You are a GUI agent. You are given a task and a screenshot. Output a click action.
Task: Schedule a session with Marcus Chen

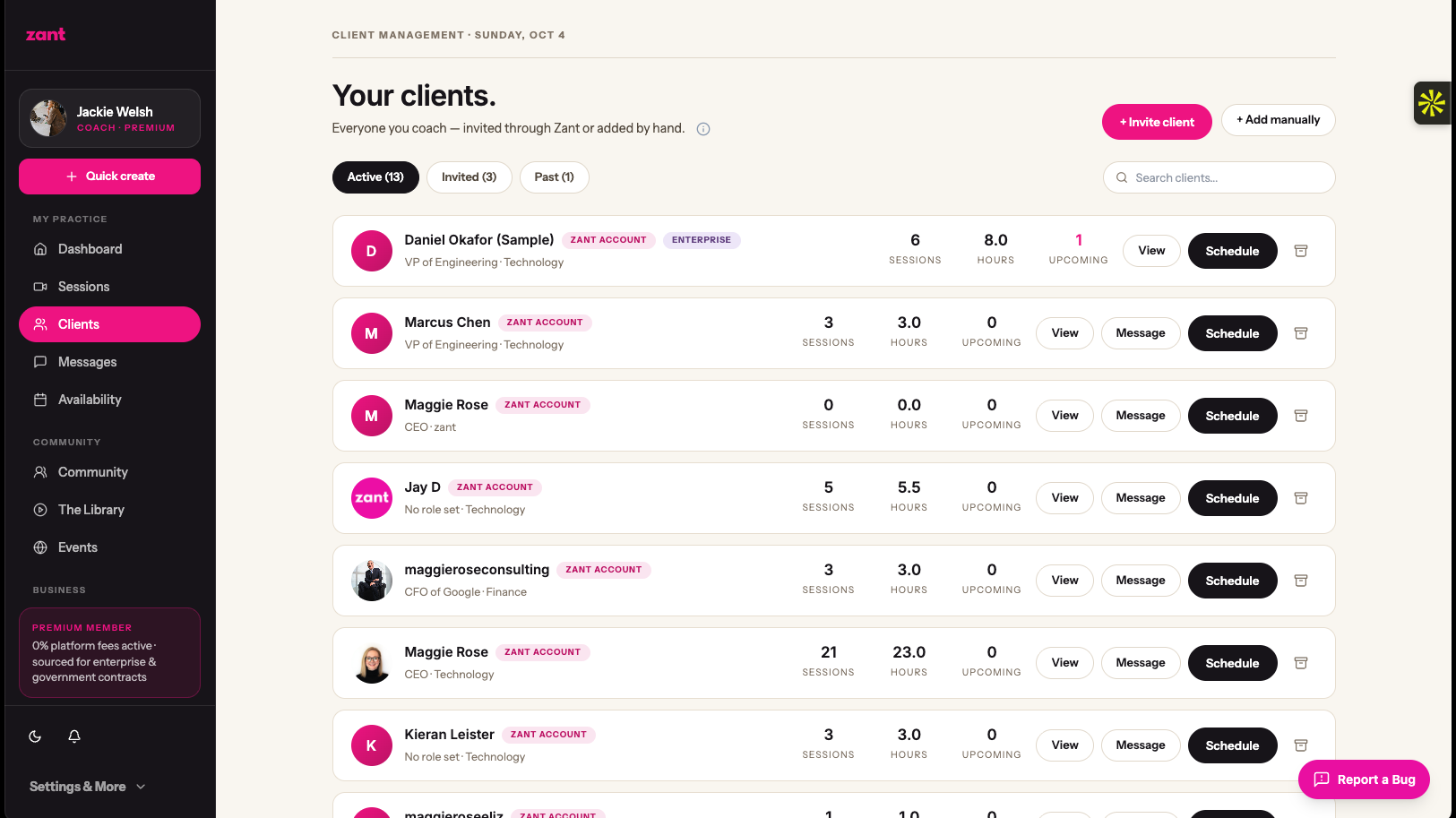click(x=1232, y=333)
